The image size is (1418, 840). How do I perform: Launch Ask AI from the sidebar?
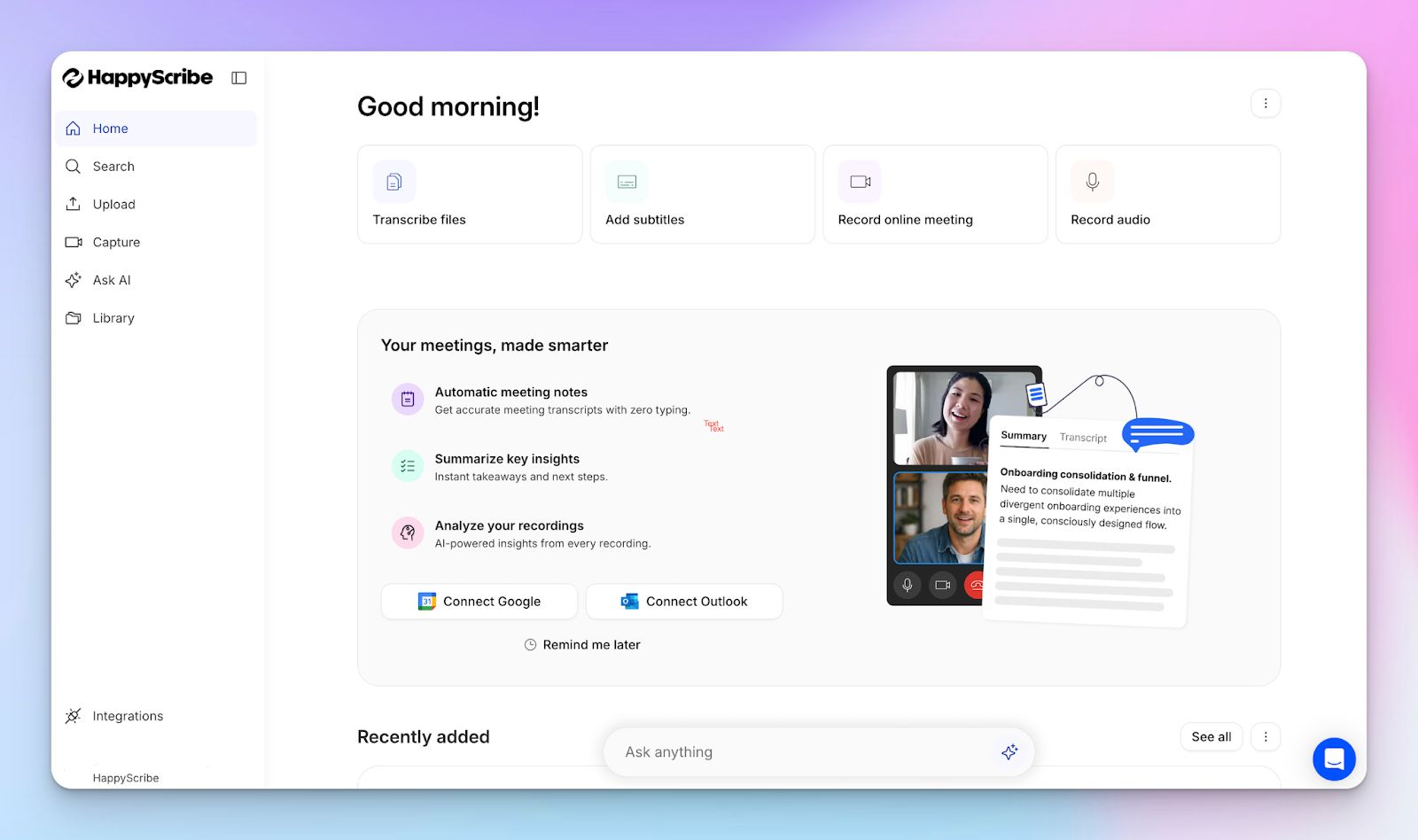[x=111, y=280]
